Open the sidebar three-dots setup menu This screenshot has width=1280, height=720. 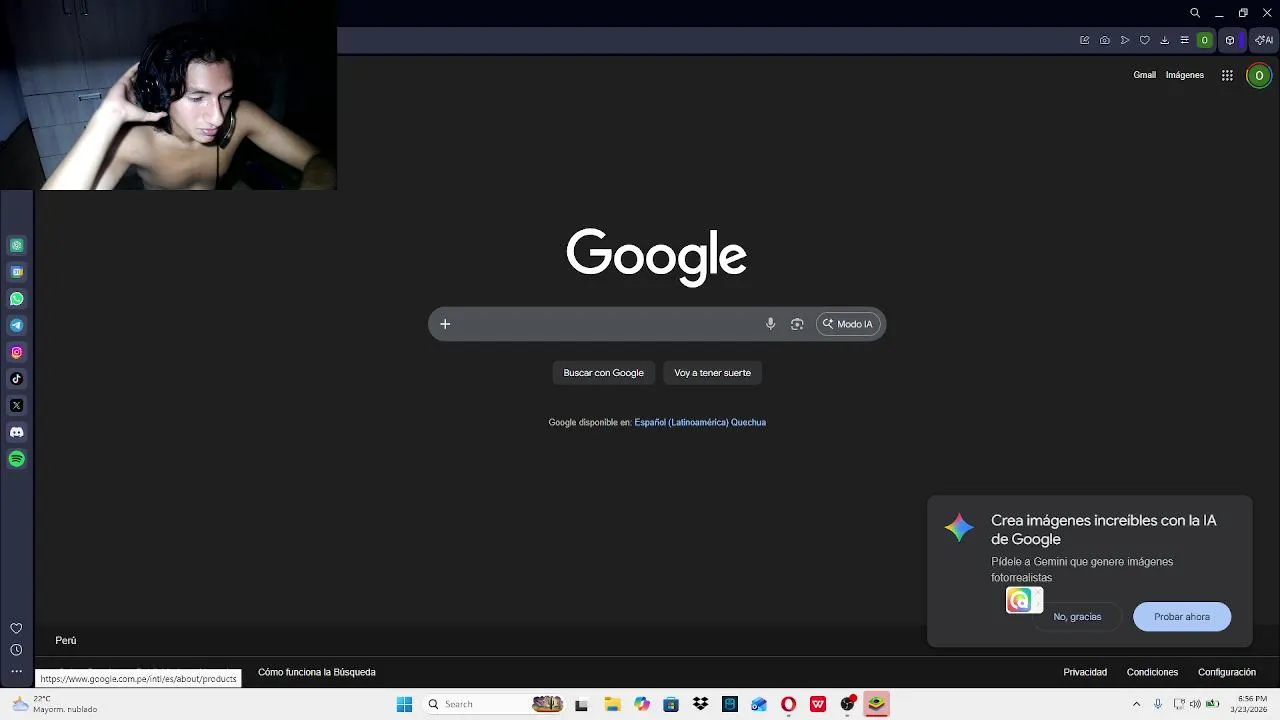16,671
